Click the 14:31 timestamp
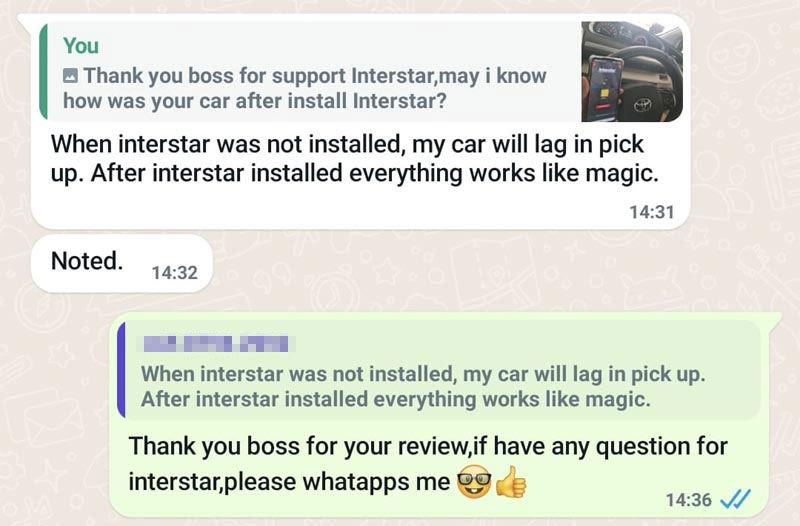 (652, 212)
